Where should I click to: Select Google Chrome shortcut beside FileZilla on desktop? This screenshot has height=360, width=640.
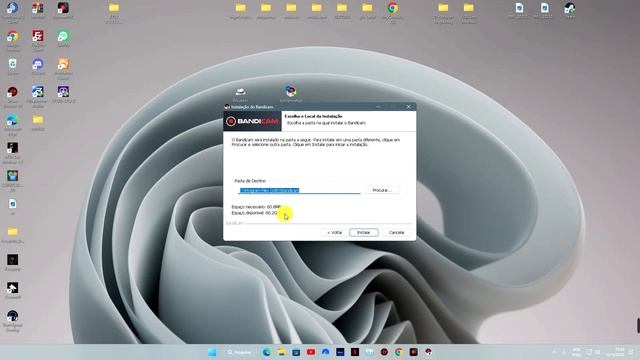point(13,39)
